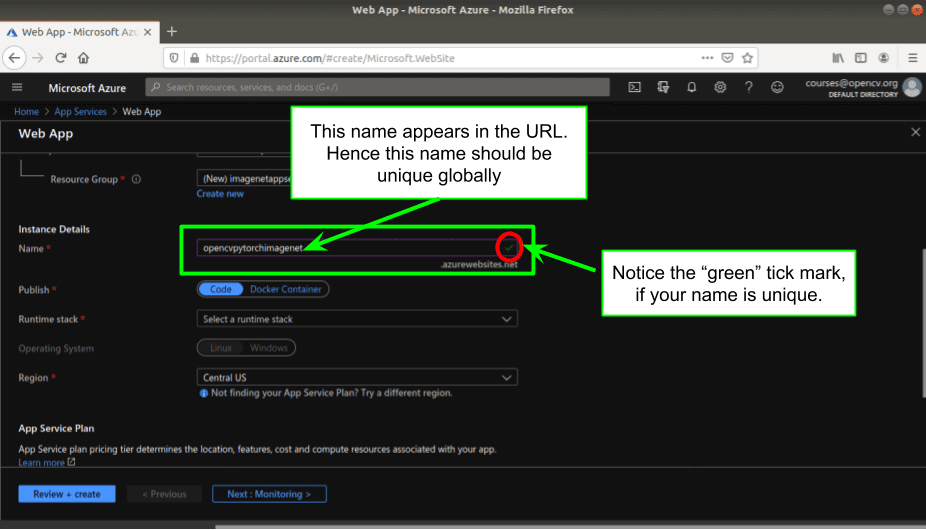Image resolution: width=926 pixels, height=530 pixels.
Task: Click the App Service Plan heading
Action: [x=56, y=428]
